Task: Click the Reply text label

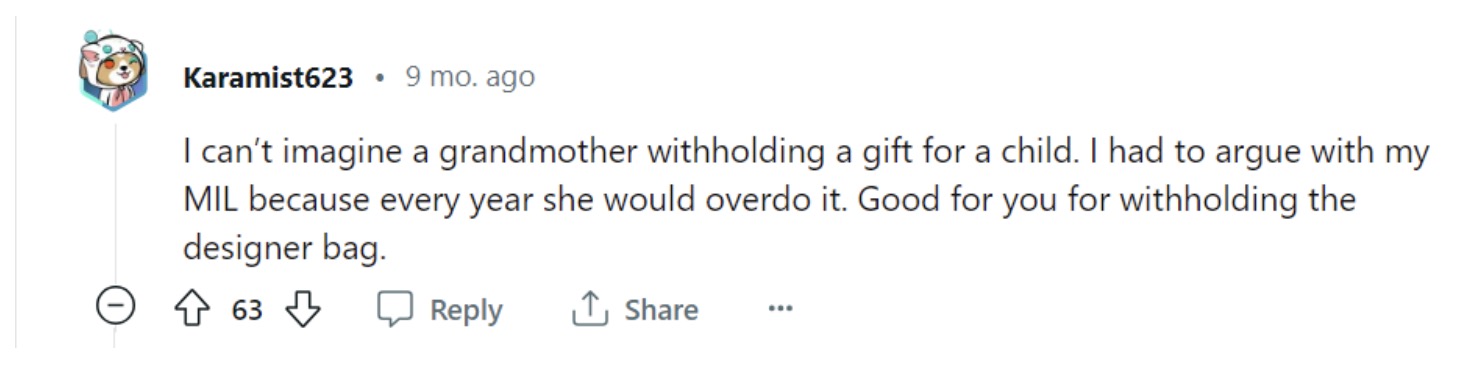Action: pyautogui.click(x=466, y=310)
